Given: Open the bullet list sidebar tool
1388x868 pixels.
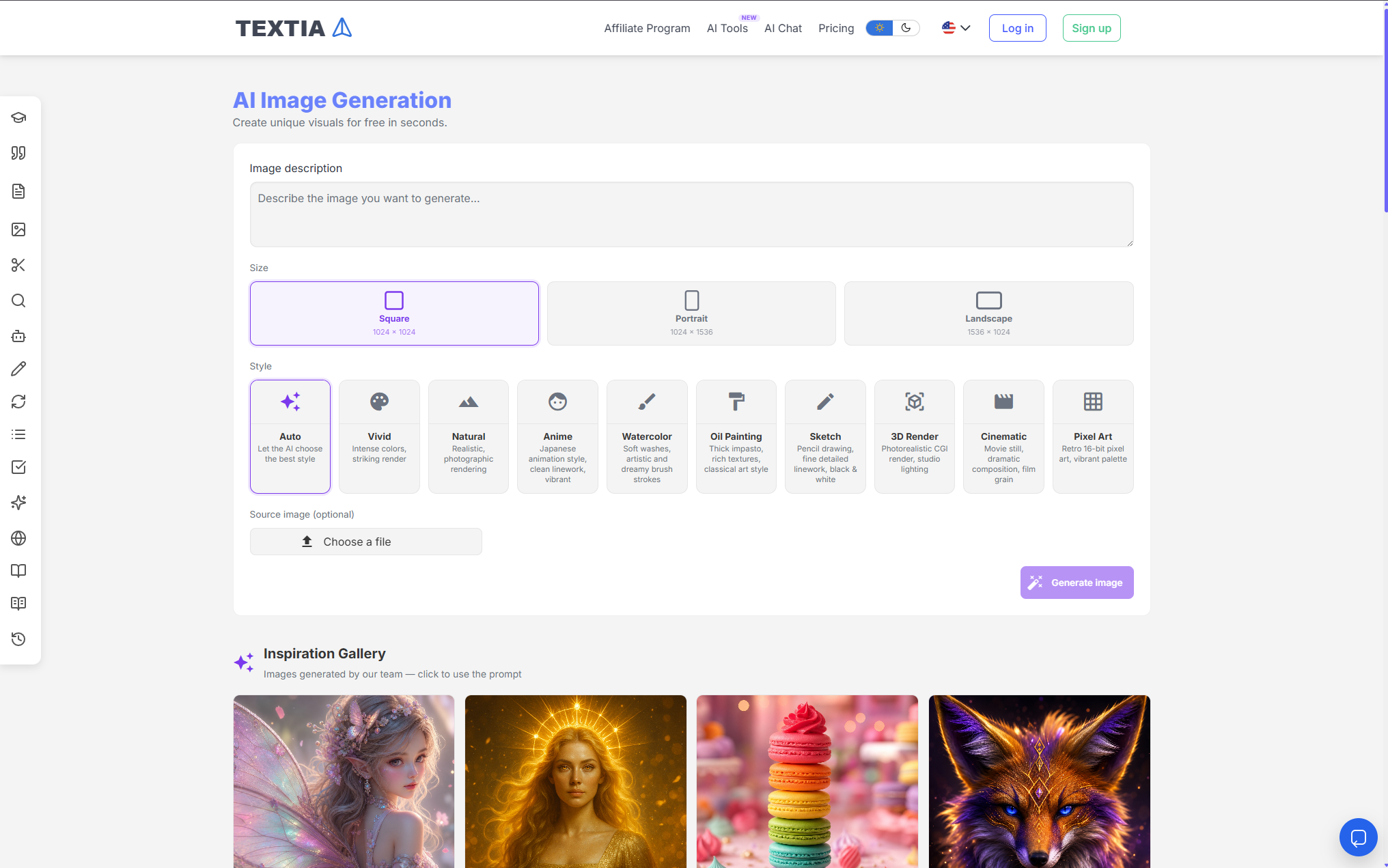Looking at the screenshot, I should click(x=18, y=434).
